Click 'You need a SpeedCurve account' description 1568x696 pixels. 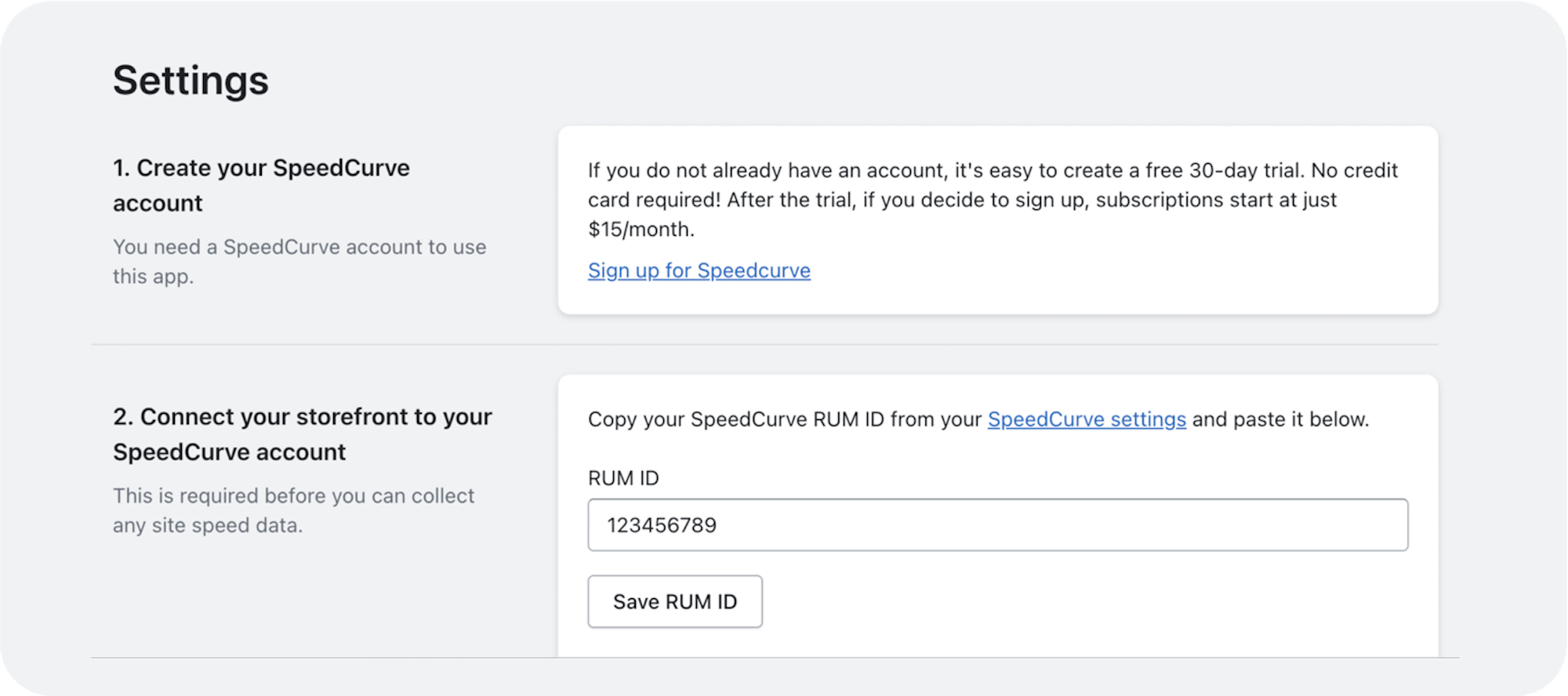[x=299, y=261]
